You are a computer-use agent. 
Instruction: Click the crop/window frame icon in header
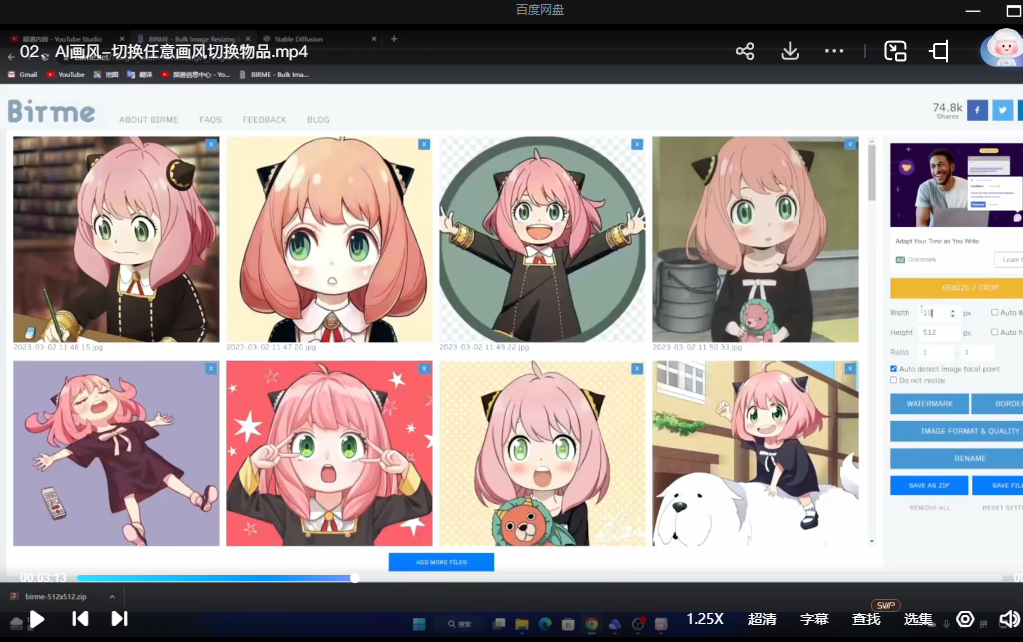[939, 51]
